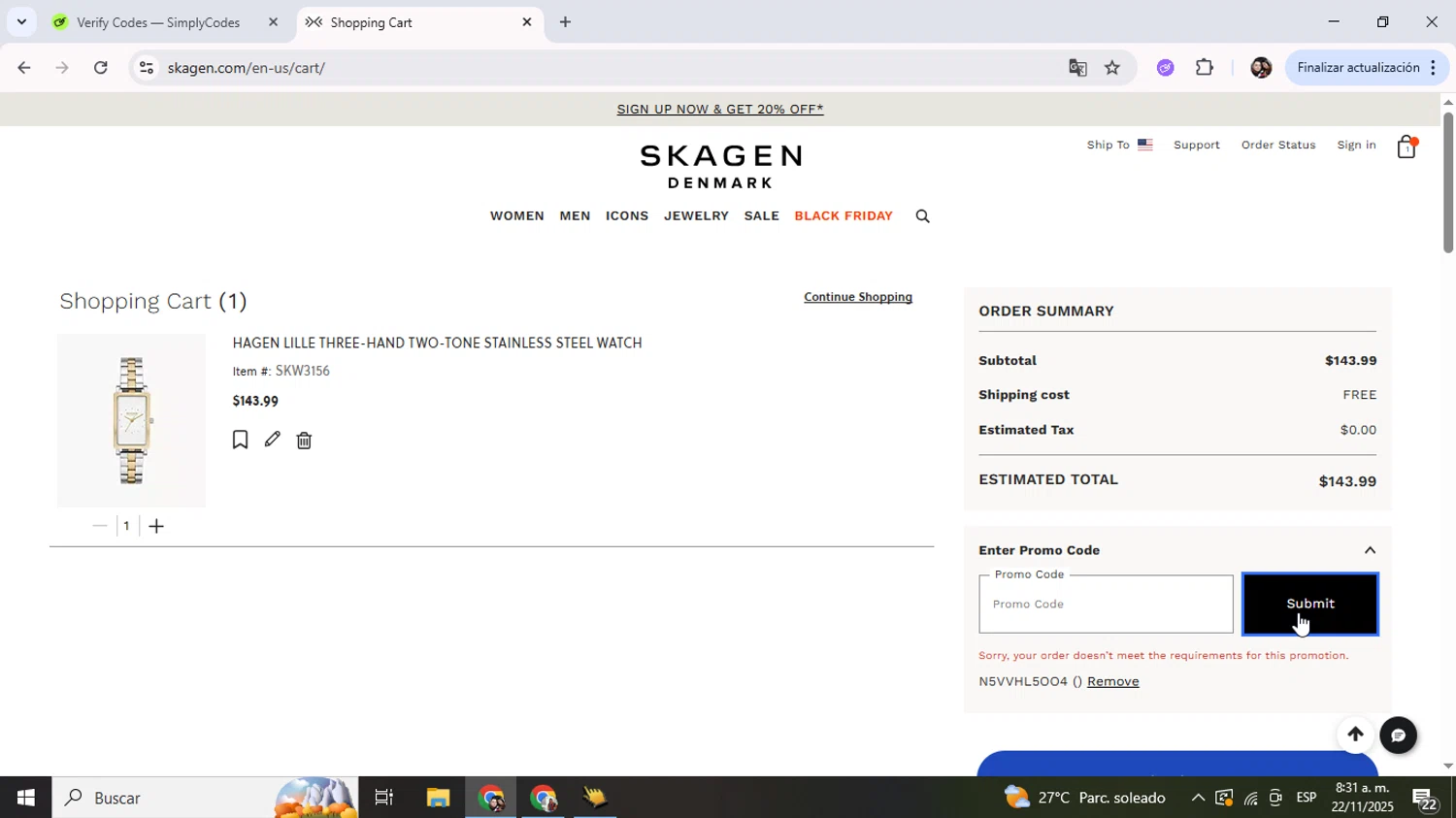The height and width of the screenshot is (818, 1456).
Task: Click the browser forward arrow
Action: [62, 68]
